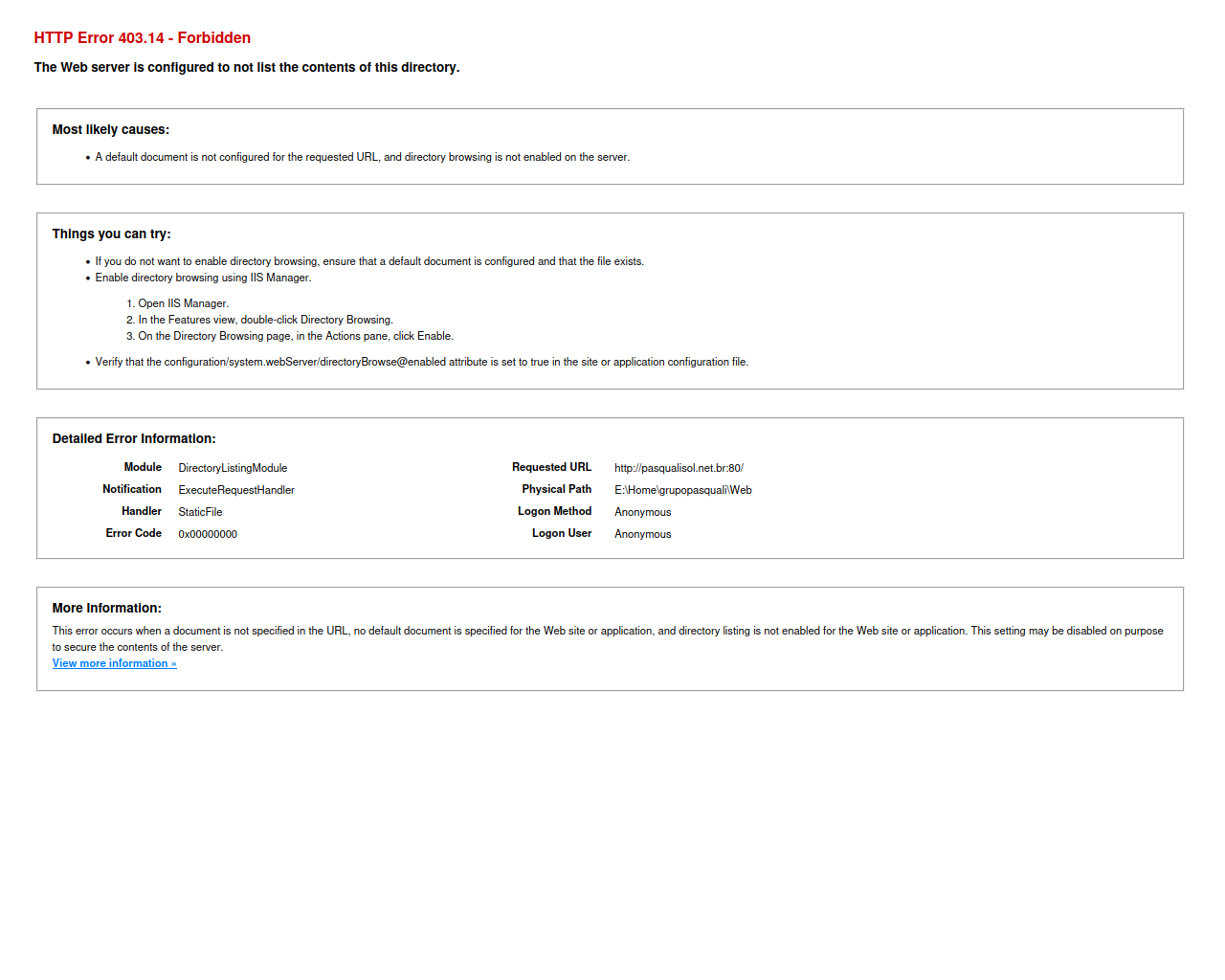Click the More Information heading
1225x980 pixels.
point(107,608)
